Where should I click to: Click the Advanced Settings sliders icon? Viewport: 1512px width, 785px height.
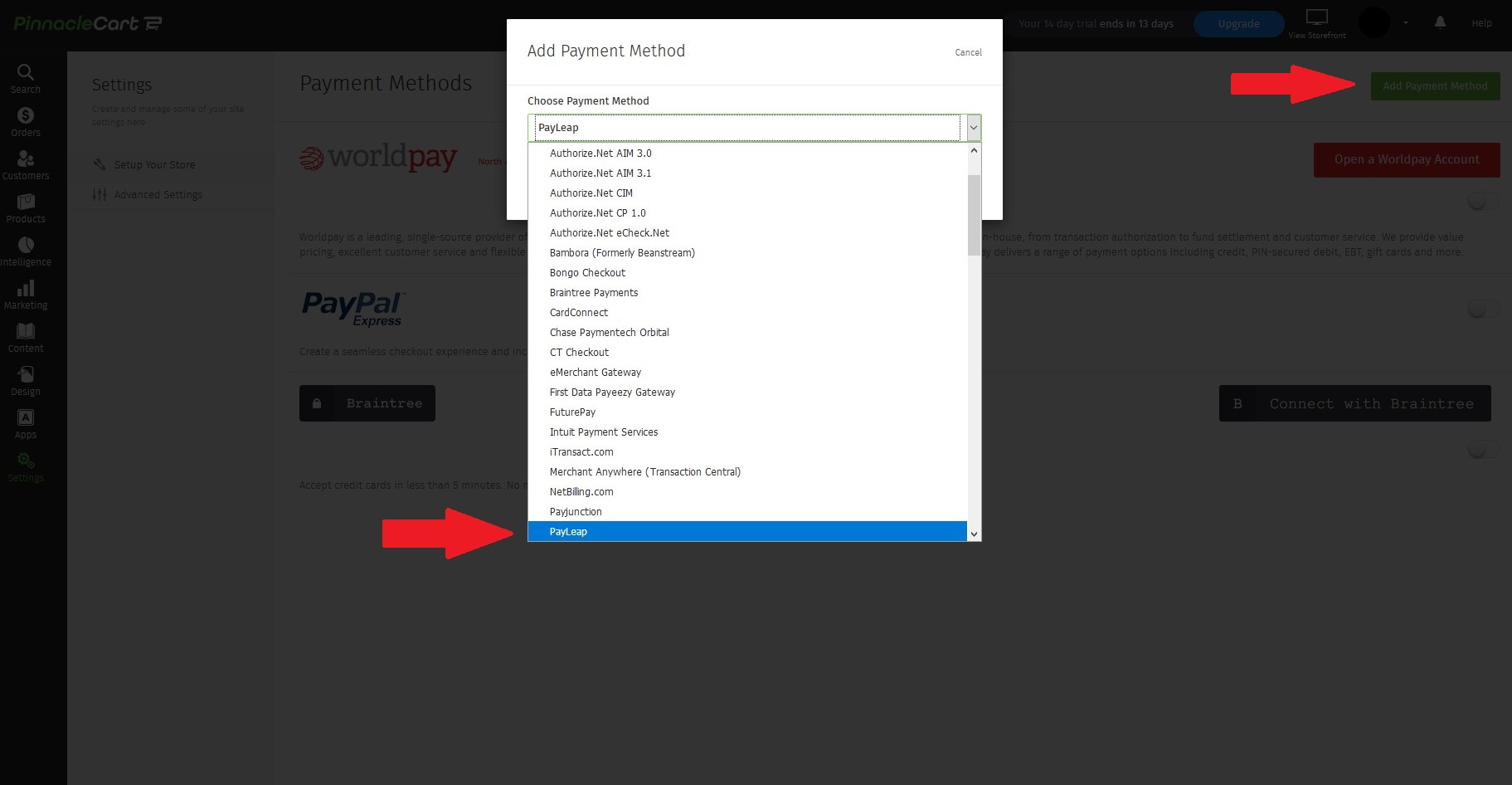[x=100, y=194]
